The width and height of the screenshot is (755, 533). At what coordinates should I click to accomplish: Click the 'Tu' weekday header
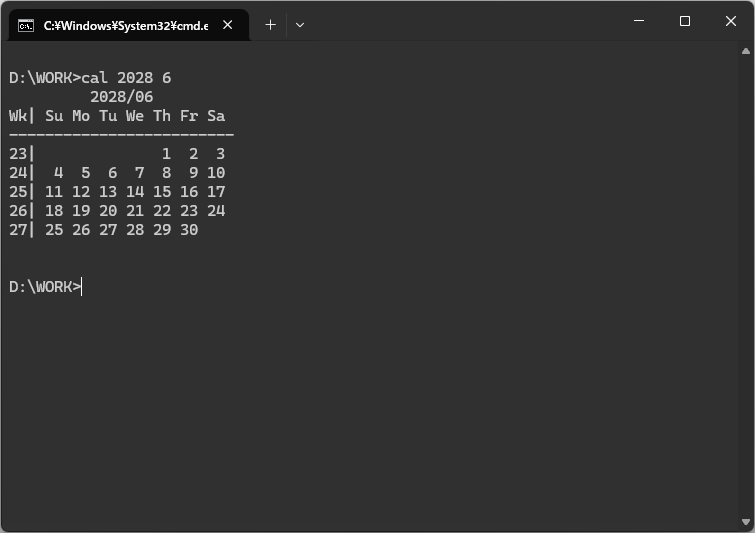[108, 116]
